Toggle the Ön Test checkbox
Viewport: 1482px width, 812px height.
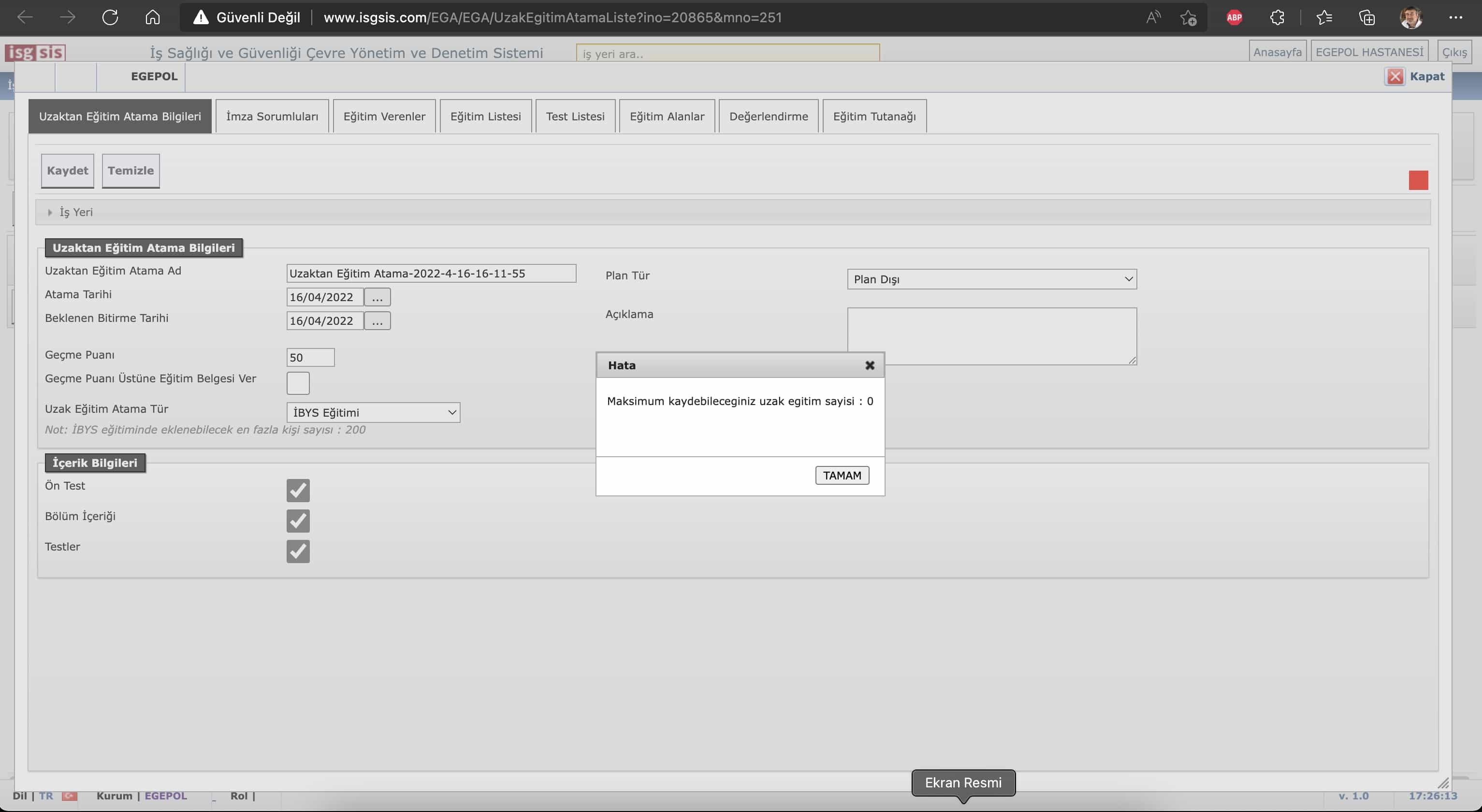tap(298, 490)
